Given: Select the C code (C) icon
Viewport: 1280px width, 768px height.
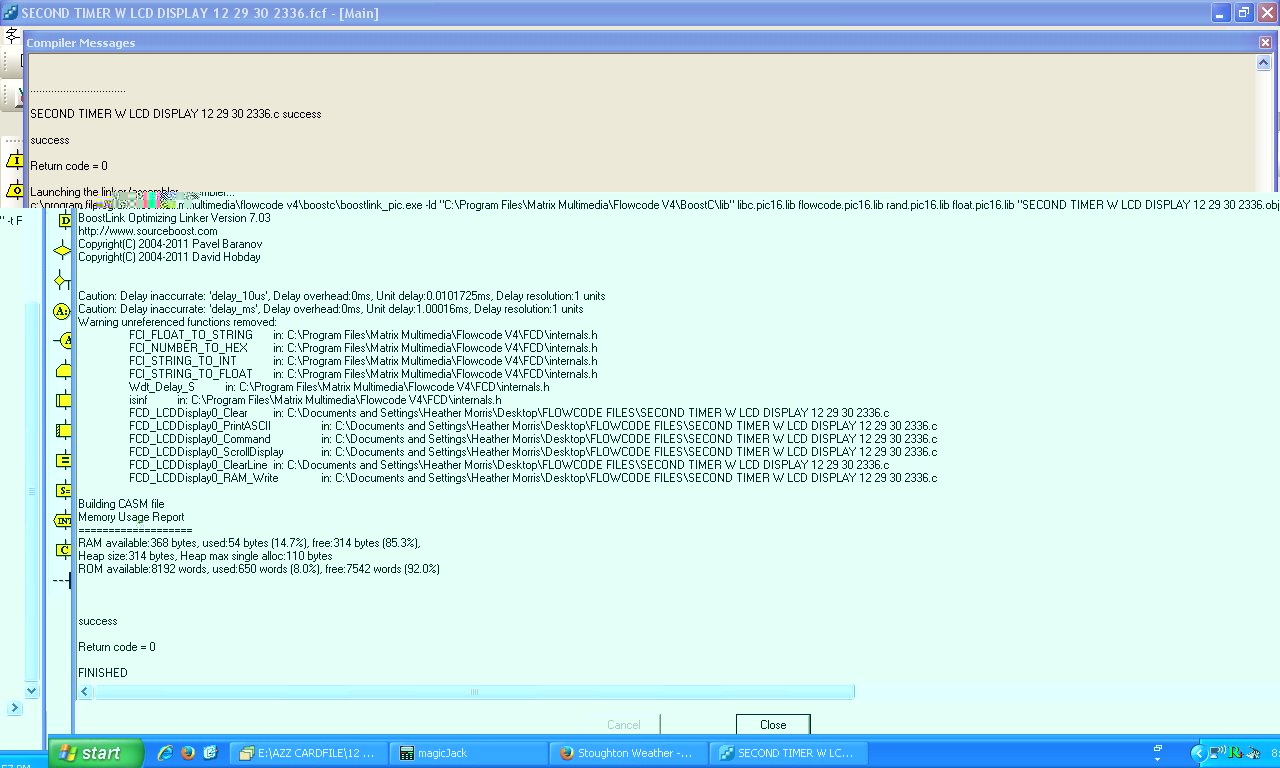Looking at the screenshot, I should pos(64,550).
